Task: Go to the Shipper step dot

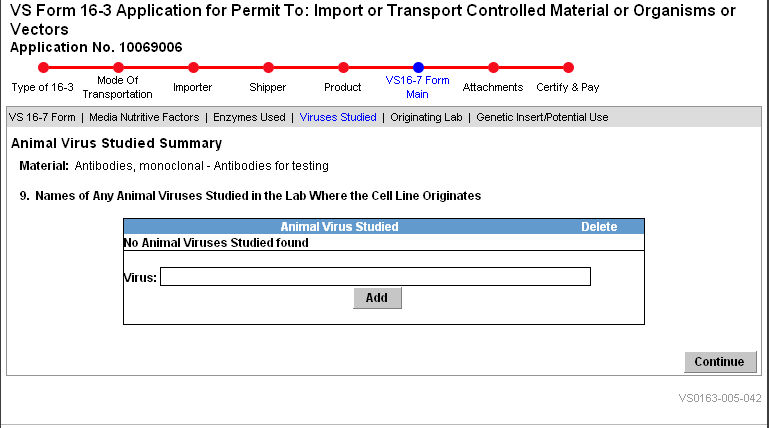Action: [268, 68]
